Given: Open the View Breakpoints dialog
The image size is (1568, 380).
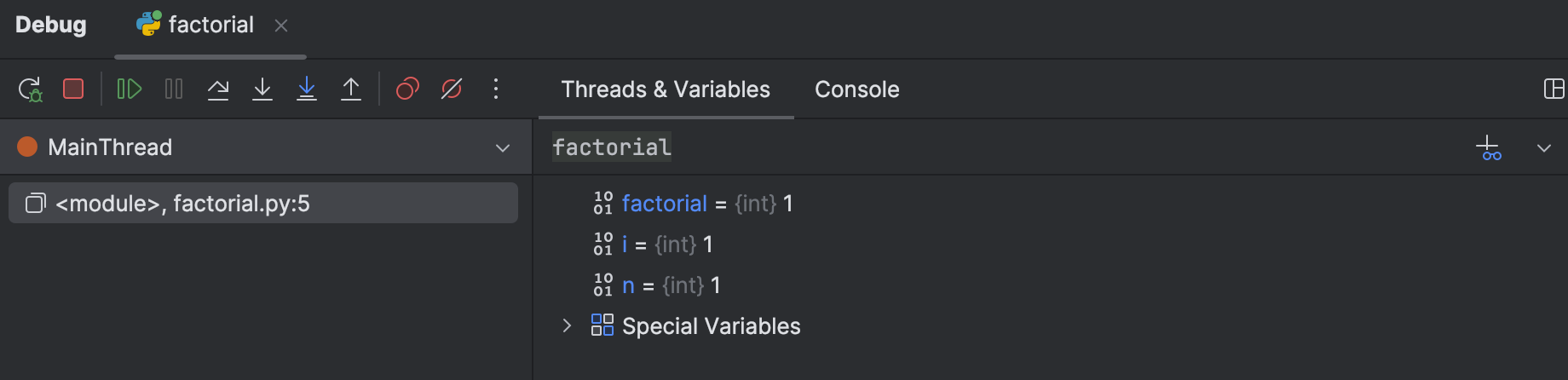Looking at the screenshot, I should [x=407, y=89].
